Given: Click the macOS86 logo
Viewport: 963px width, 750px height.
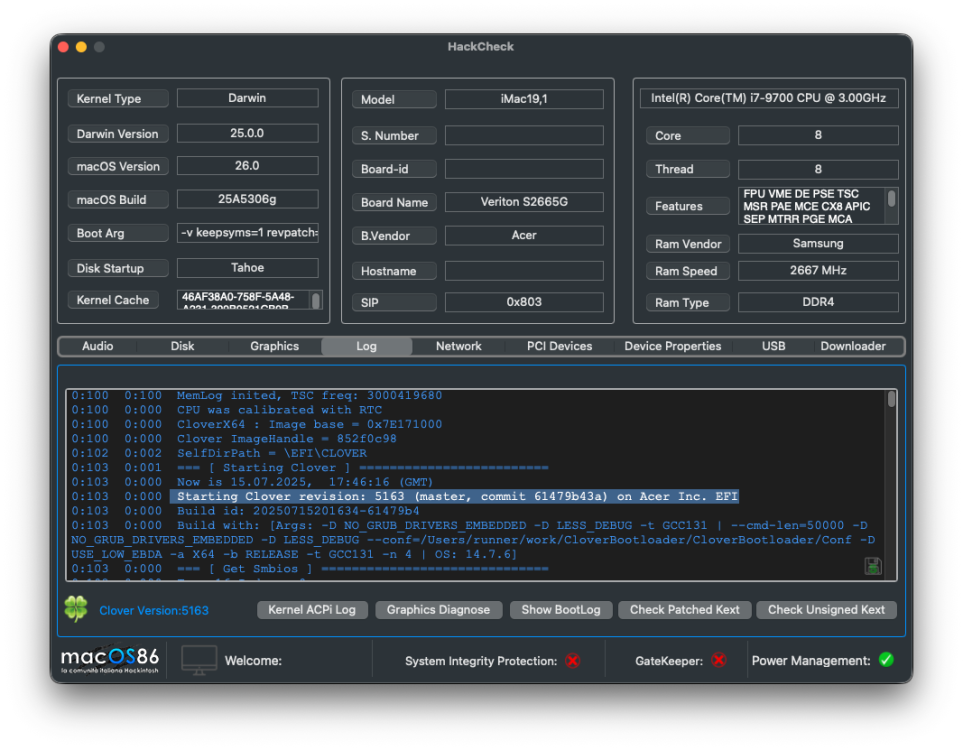Looking at the screenshot, I should [110, 660].
